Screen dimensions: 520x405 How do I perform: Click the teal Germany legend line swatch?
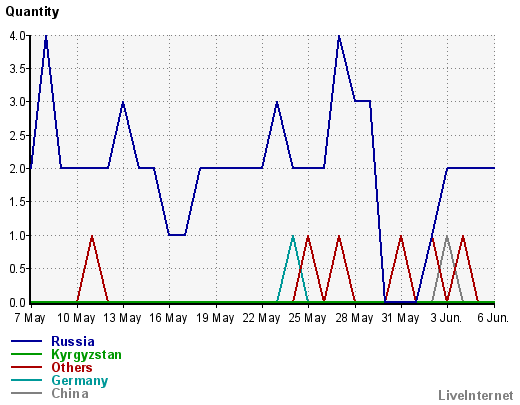(x=26, y=380)
